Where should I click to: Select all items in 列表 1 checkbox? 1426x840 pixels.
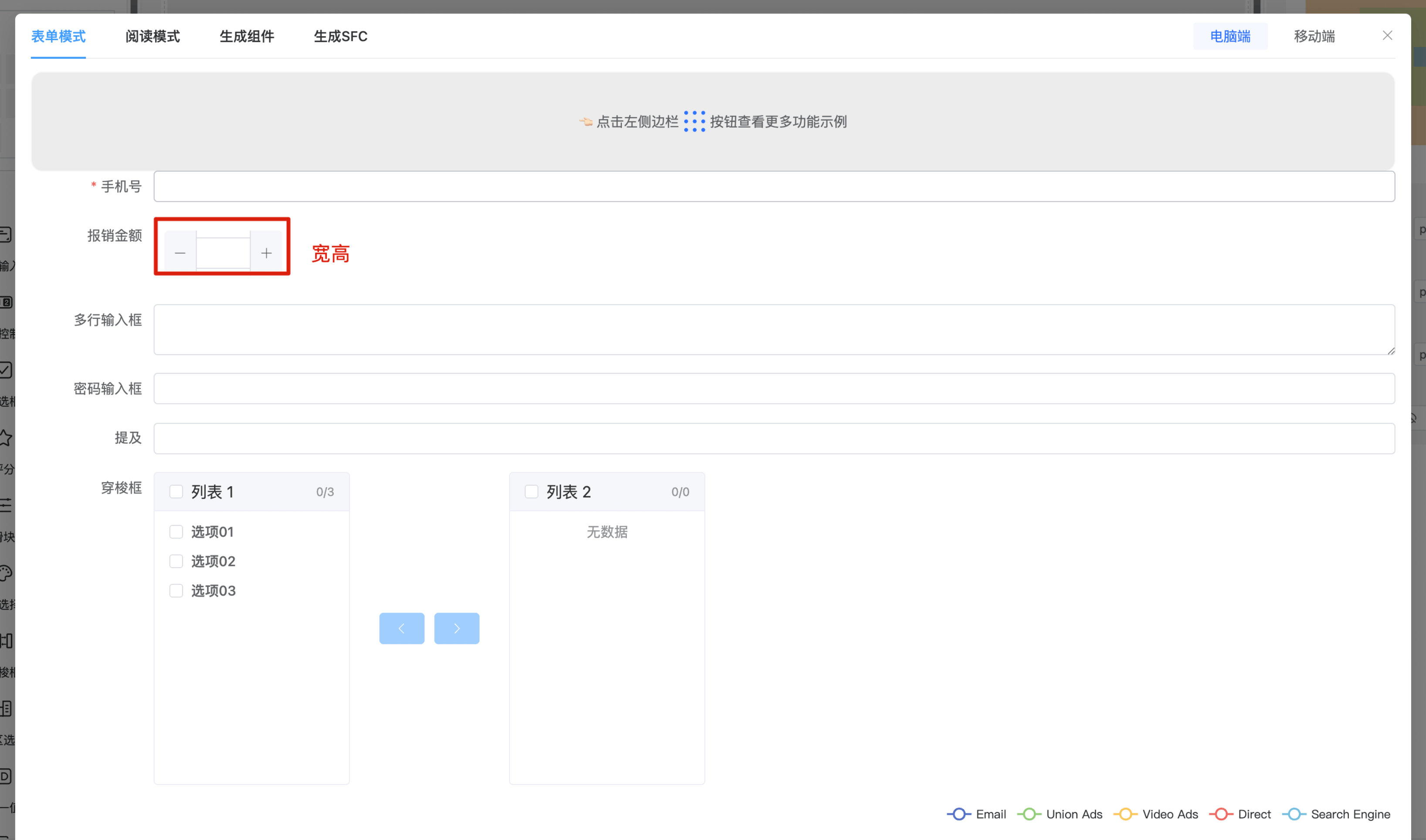pyautogui.click(x=176, y=491)
